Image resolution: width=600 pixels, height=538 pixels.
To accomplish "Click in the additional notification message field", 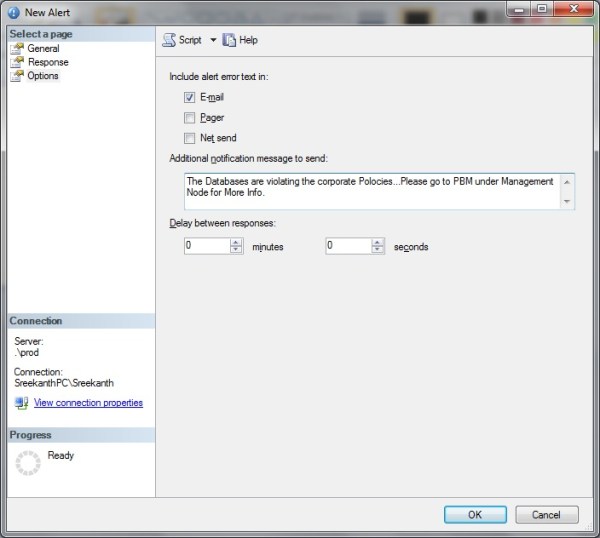I will pyautogui.click(x=370, y=190).
